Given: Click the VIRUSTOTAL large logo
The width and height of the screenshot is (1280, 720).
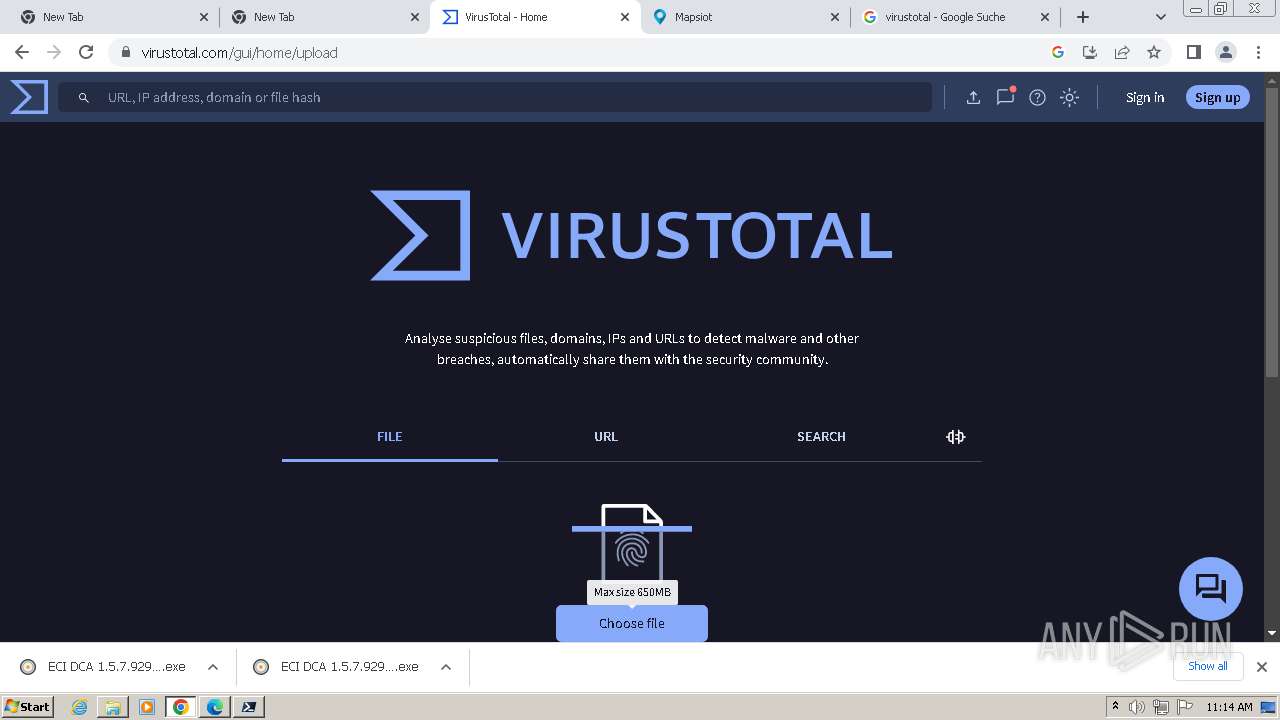Looking at the screenshot, I should coord(631,235).
